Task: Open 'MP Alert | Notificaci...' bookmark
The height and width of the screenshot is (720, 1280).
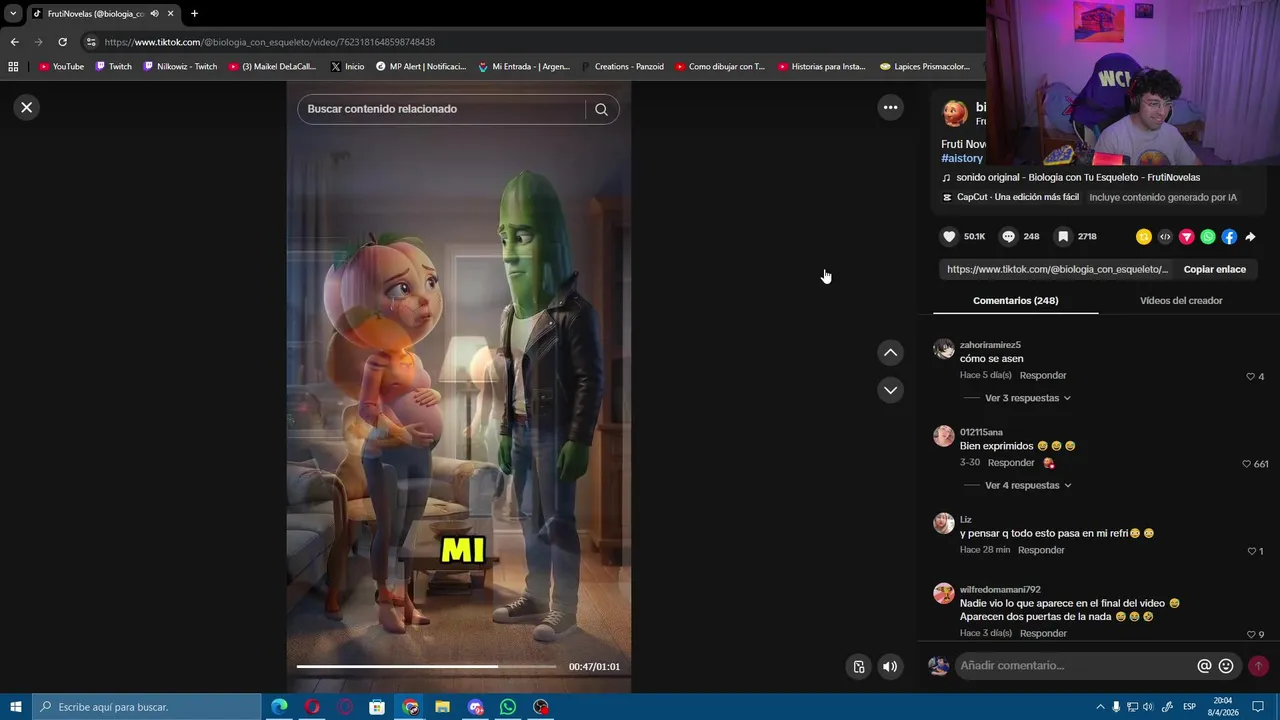Action: coord(421,67)
